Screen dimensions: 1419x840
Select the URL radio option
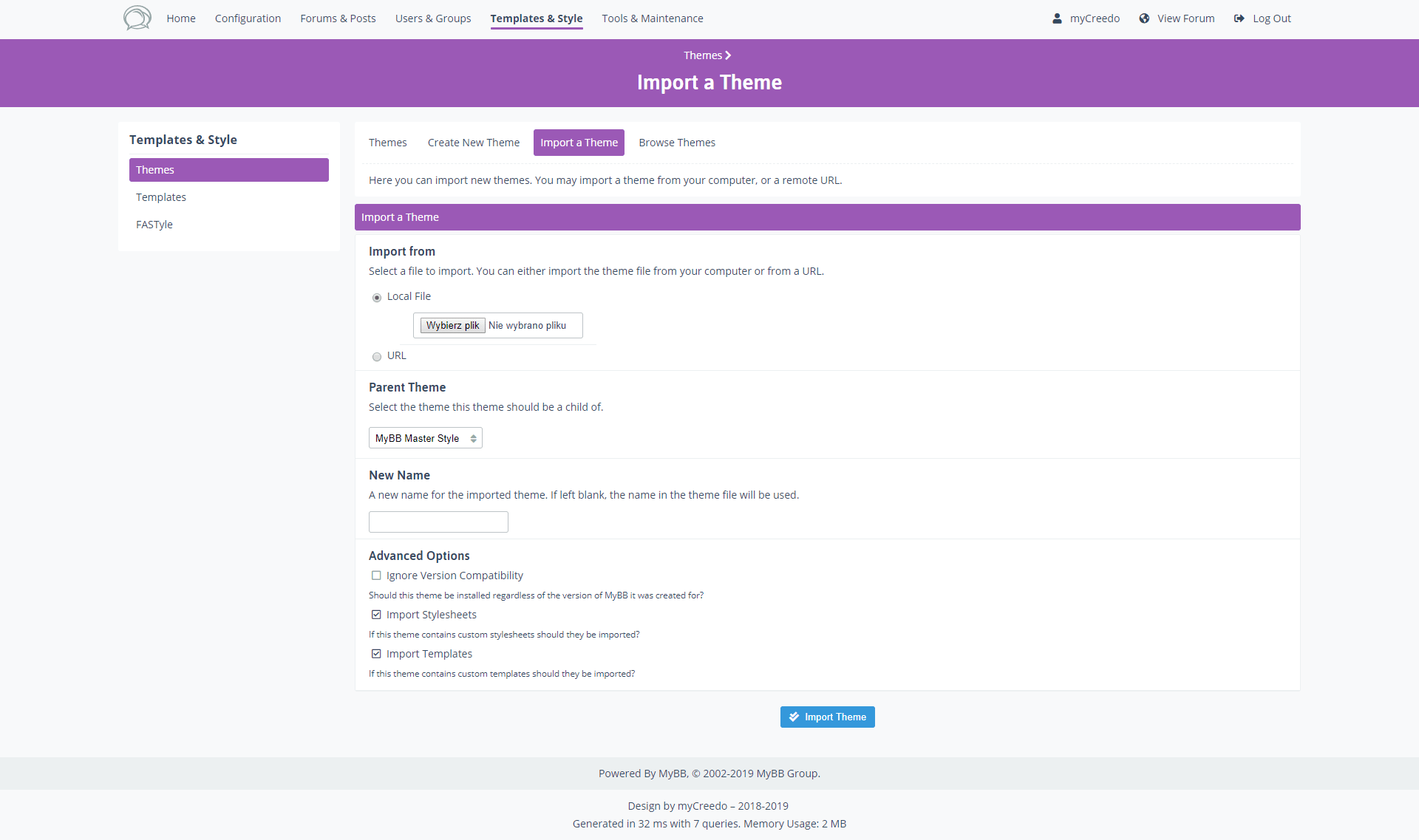click(x=377, y=357)
